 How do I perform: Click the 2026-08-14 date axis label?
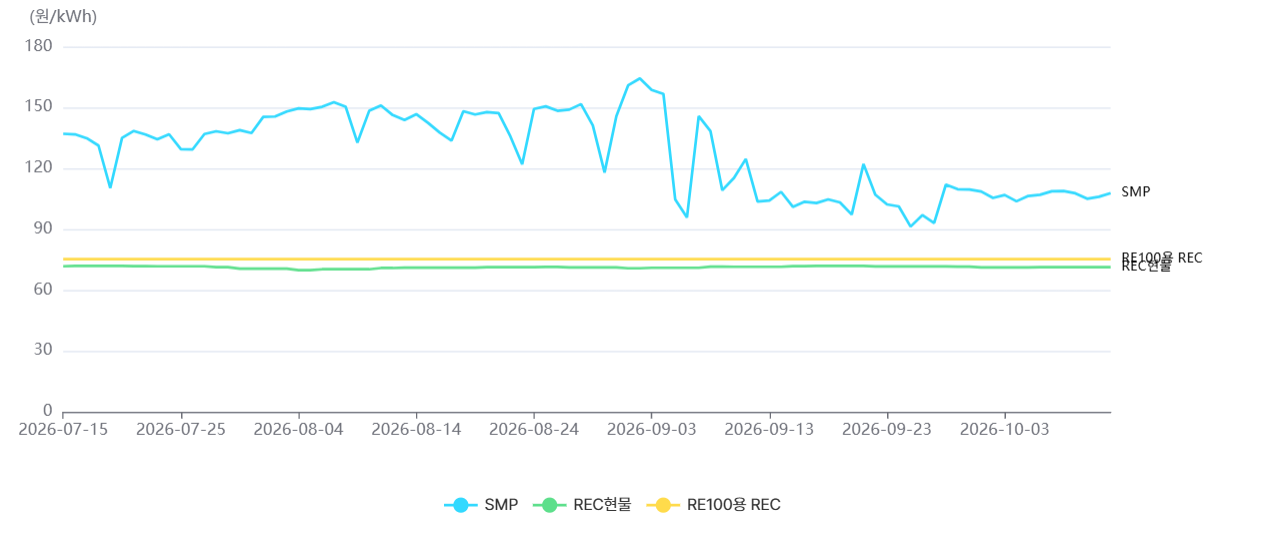tap(416, 429)
